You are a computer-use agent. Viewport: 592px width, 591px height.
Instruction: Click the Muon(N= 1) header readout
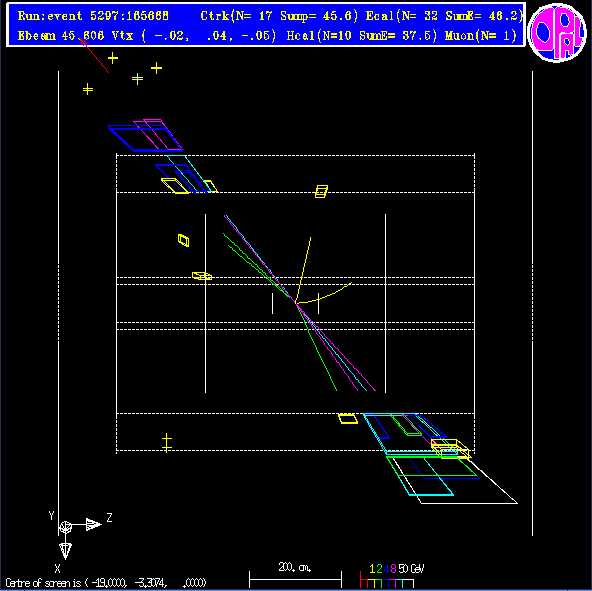click(481, 36)
